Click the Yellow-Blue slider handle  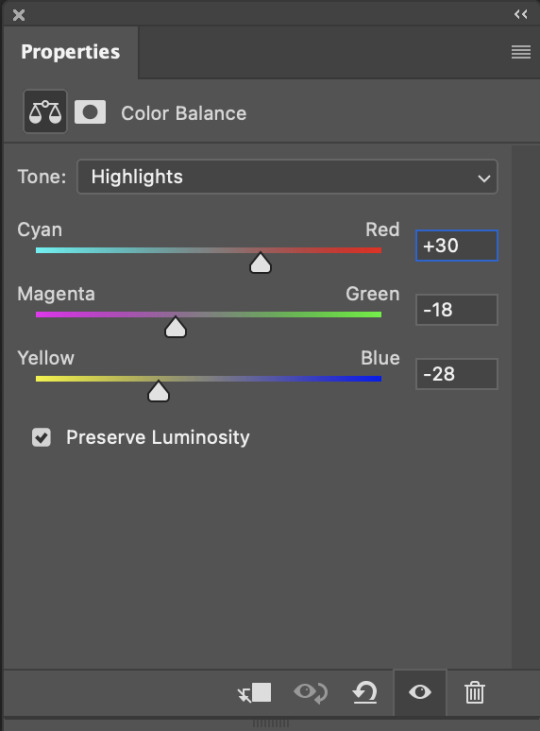click(x=158, y=391)
